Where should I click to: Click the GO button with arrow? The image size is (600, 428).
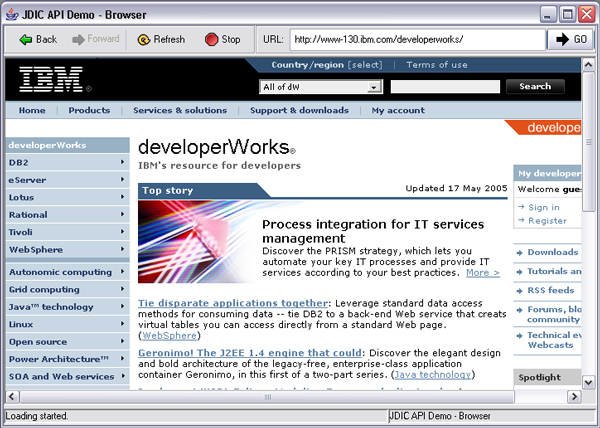tap(571, 39)
